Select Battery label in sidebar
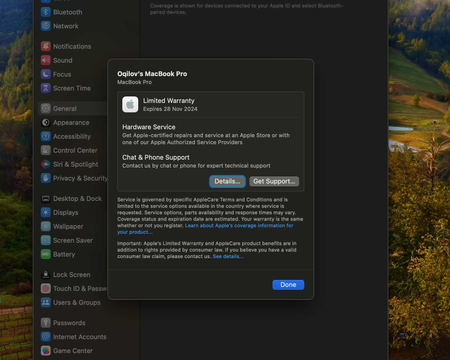Viewport: 450px width, 360px height. (64, 254)
